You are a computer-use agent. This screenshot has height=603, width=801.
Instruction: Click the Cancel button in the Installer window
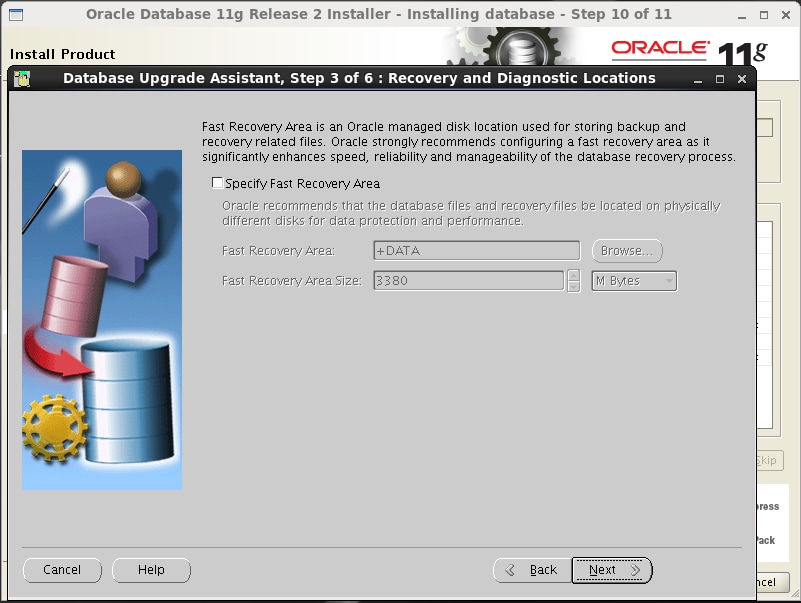click(x=773, y=582)
